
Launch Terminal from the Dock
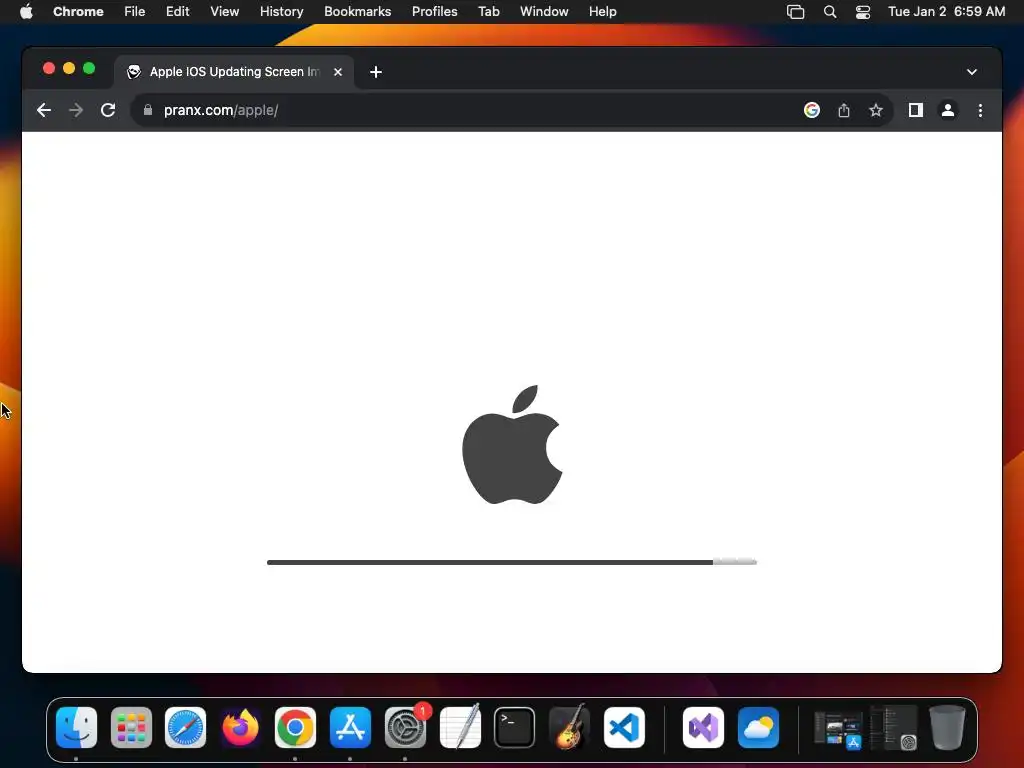pyautogui.click(x=515, y=728)
